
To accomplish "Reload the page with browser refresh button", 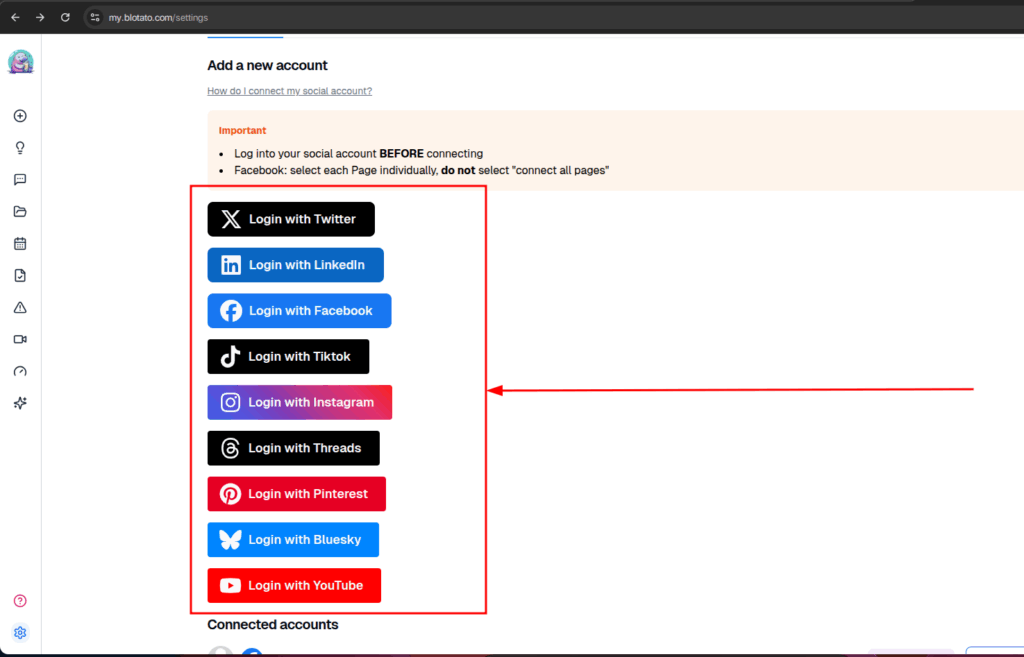I will [x=65, y=18].
